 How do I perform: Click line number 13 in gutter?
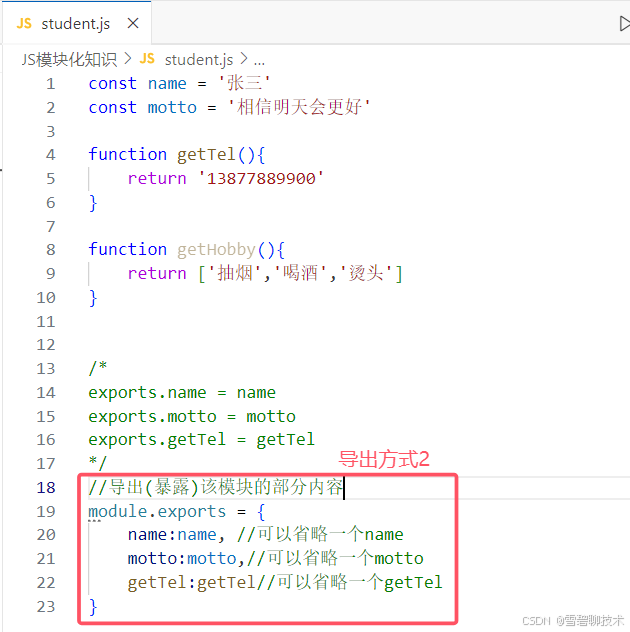coord(46,369)
